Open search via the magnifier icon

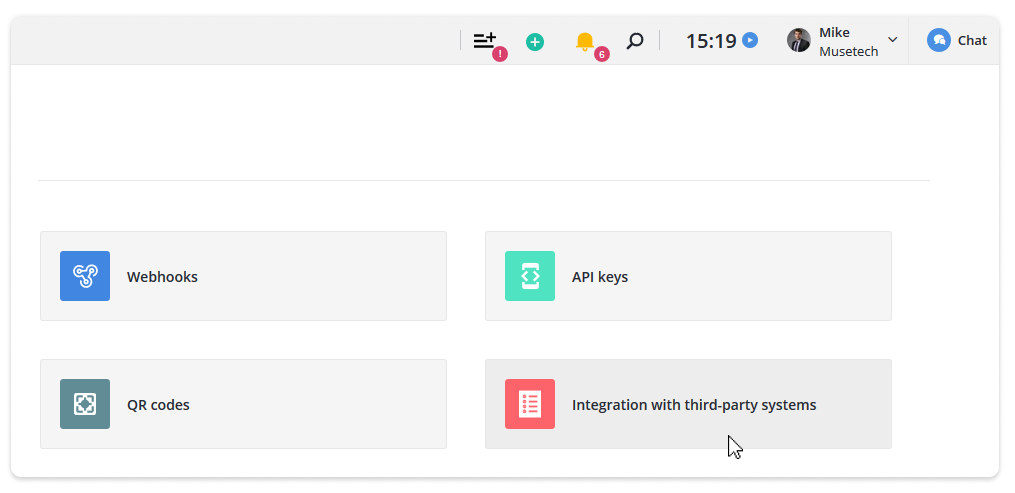(635, 41)
